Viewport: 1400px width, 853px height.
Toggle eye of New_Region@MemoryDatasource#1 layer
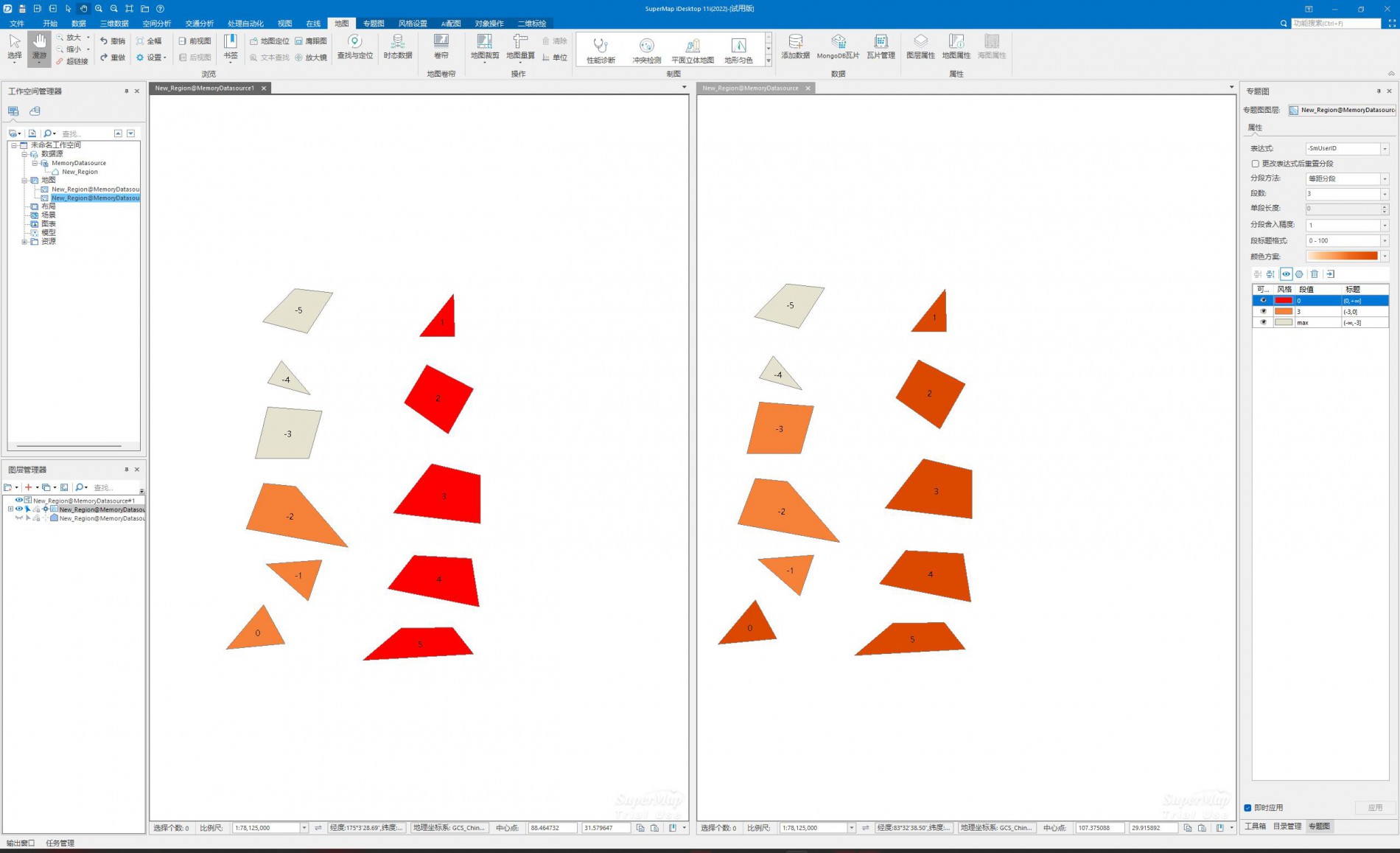[19, 500]
